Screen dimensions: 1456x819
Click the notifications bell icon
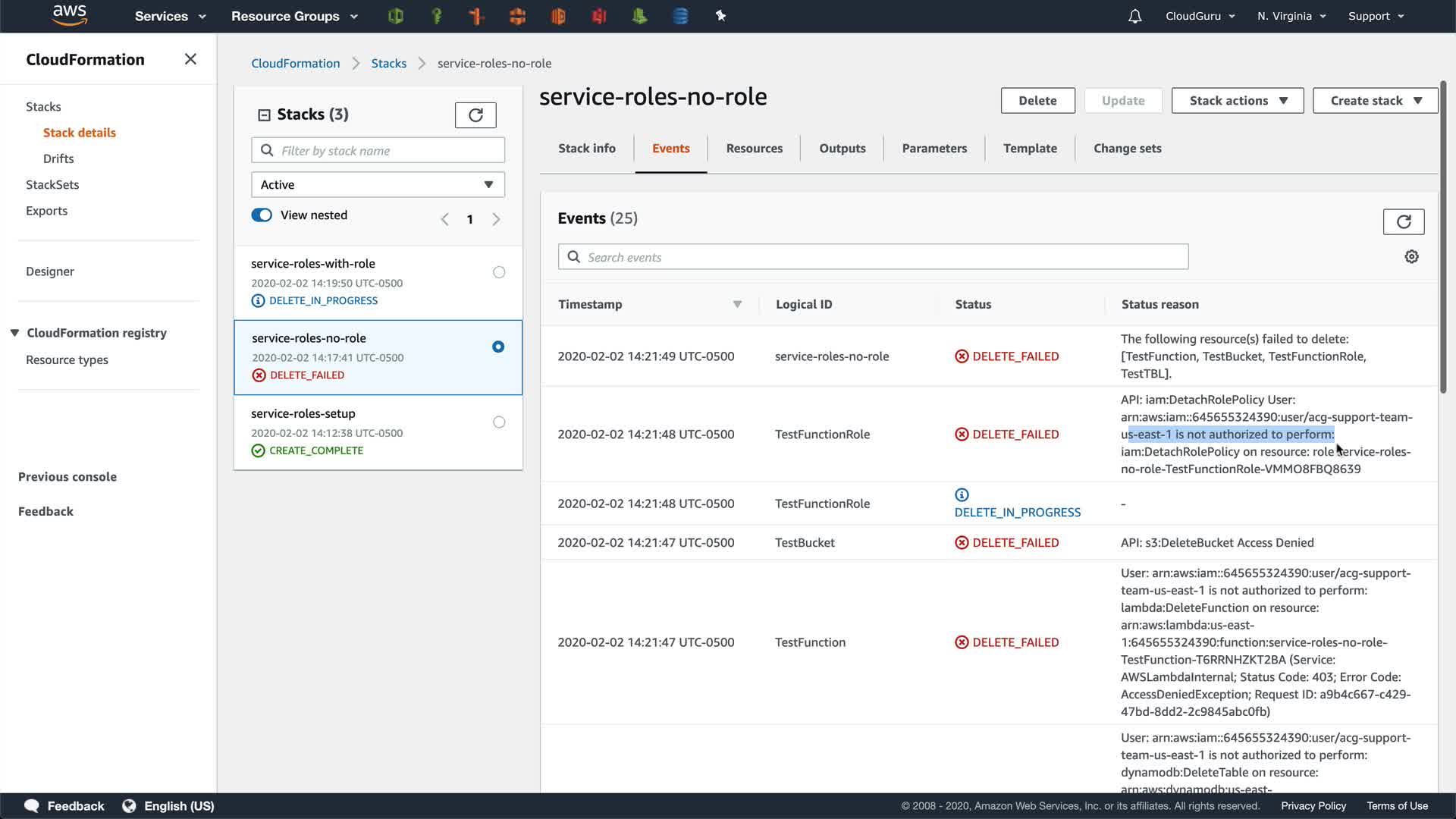(x=1134, y=16)
